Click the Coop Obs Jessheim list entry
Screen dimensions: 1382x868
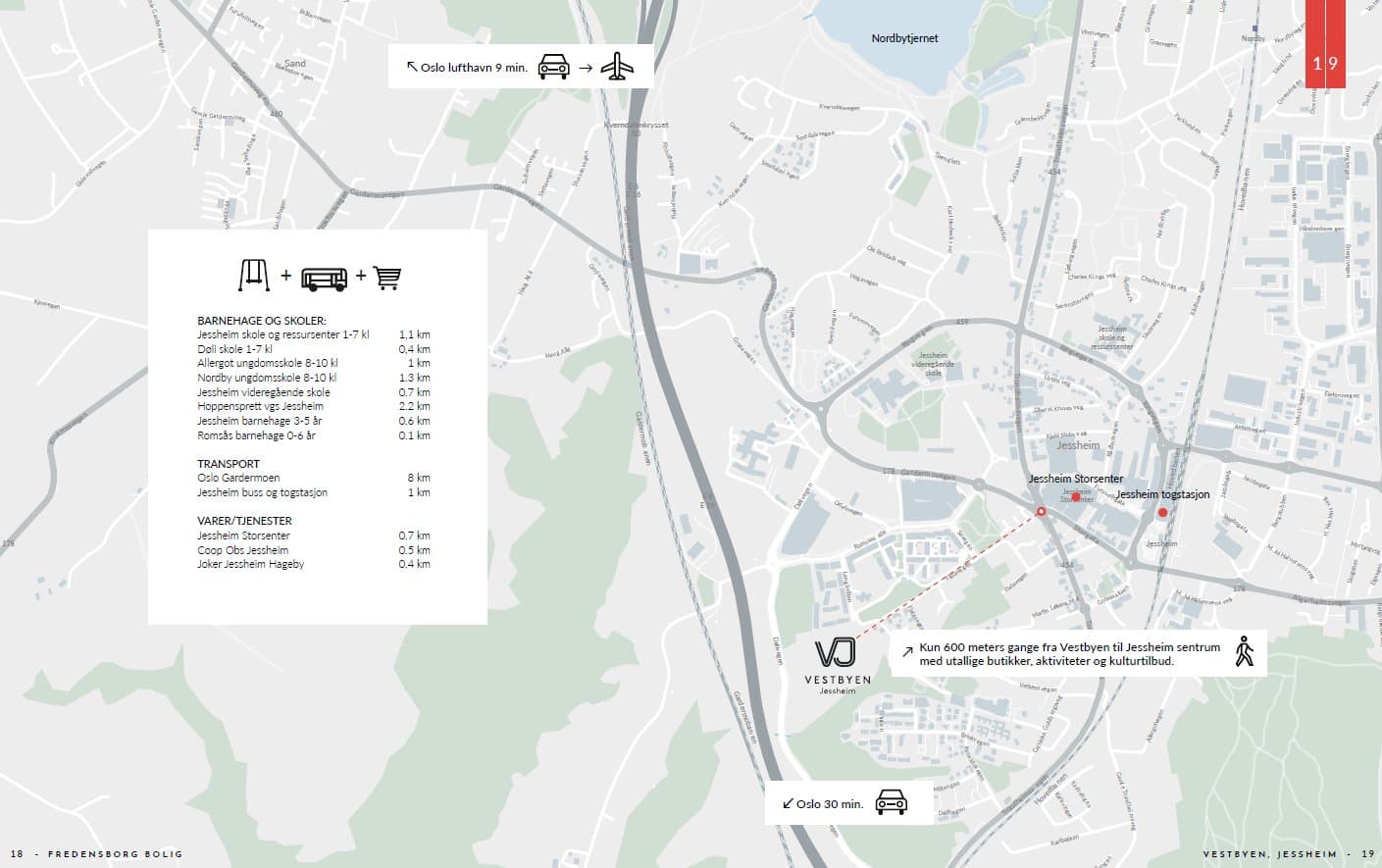[x=242, y=550]
